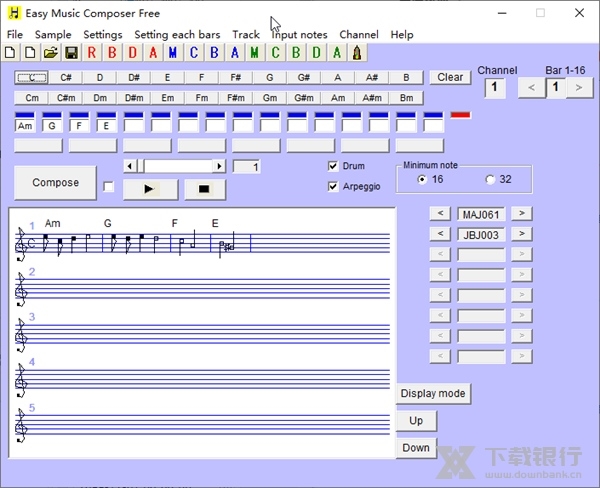
Task: Open the Help menu
Action: 402,34
